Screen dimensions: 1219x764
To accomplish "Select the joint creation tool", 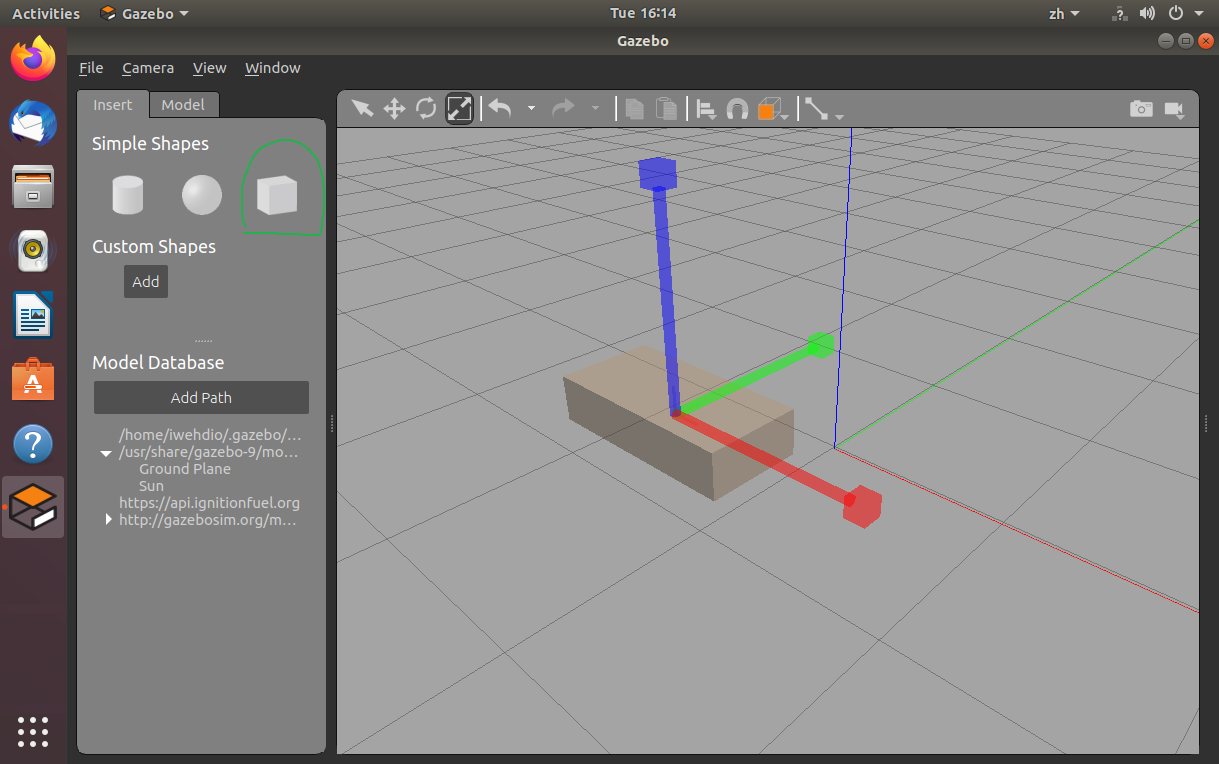I will coord(816,108).
